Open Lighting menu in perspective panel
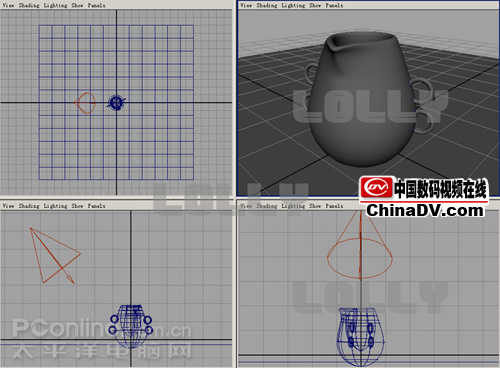500x368 pixels. (x=293, y=5)
